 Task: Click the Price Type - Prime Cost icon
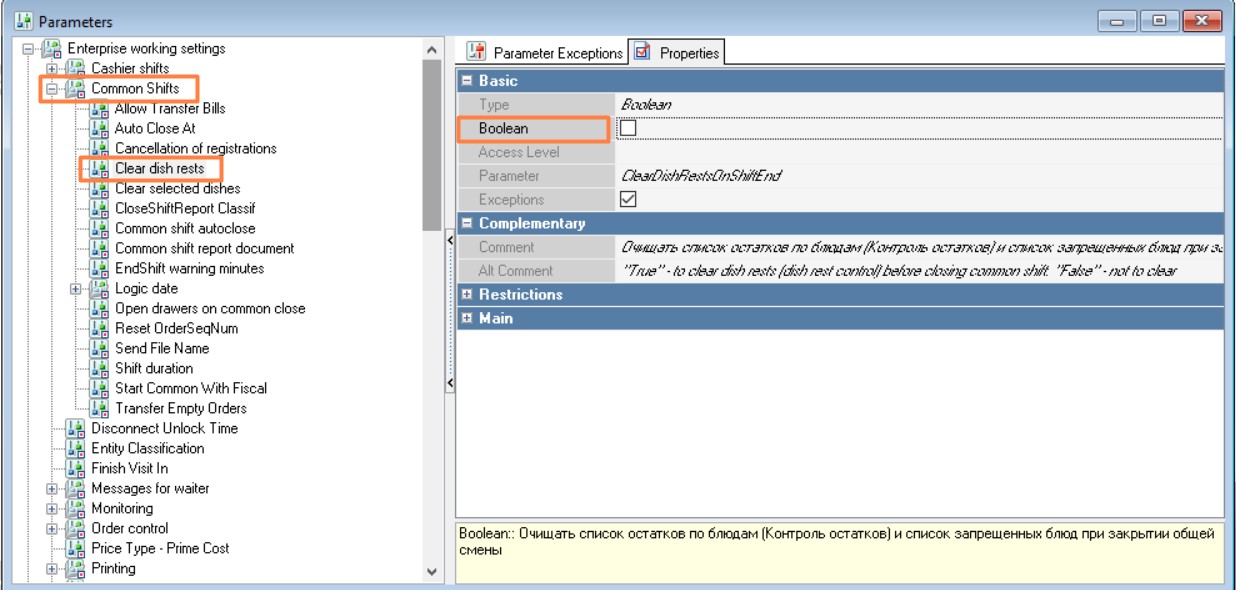[75, 548]
